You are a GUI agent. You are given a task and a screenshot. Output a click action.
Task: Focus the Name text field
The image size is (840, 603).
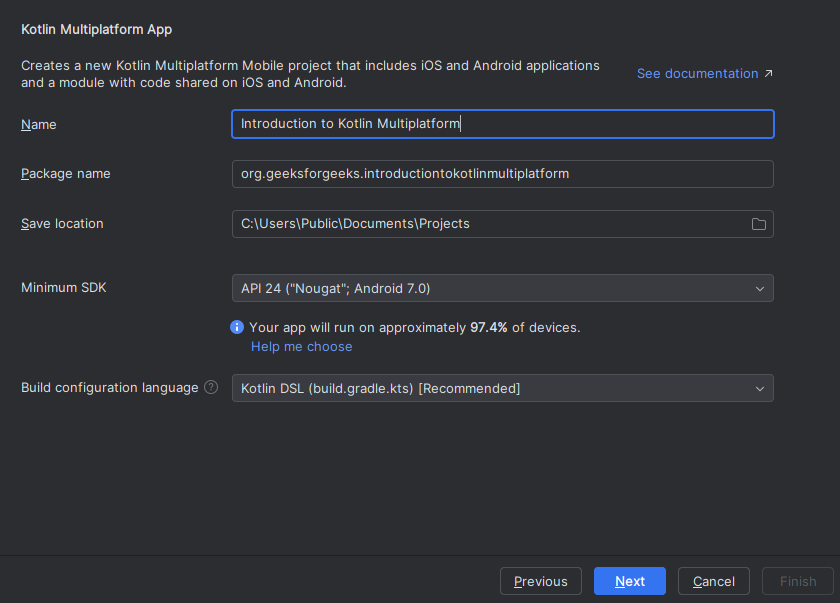pos(502,124)
